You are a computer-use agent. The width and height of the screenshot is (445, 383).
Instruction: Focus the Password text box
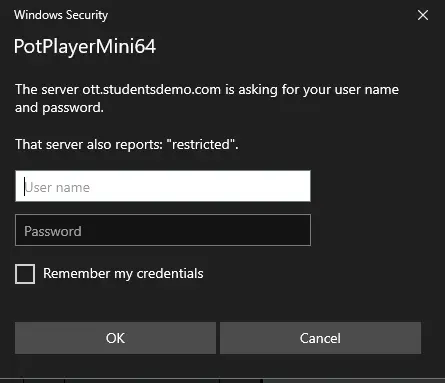pyautogui.click(x=163, y=230)
